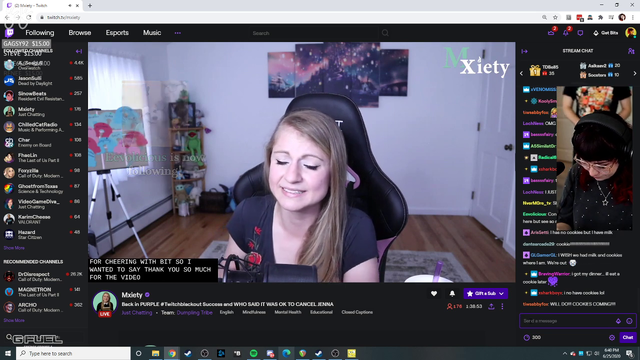This screenshot has height=360, width=640.
Task: Open the recommended channel DrDisrespect
Action: point(44,276)
